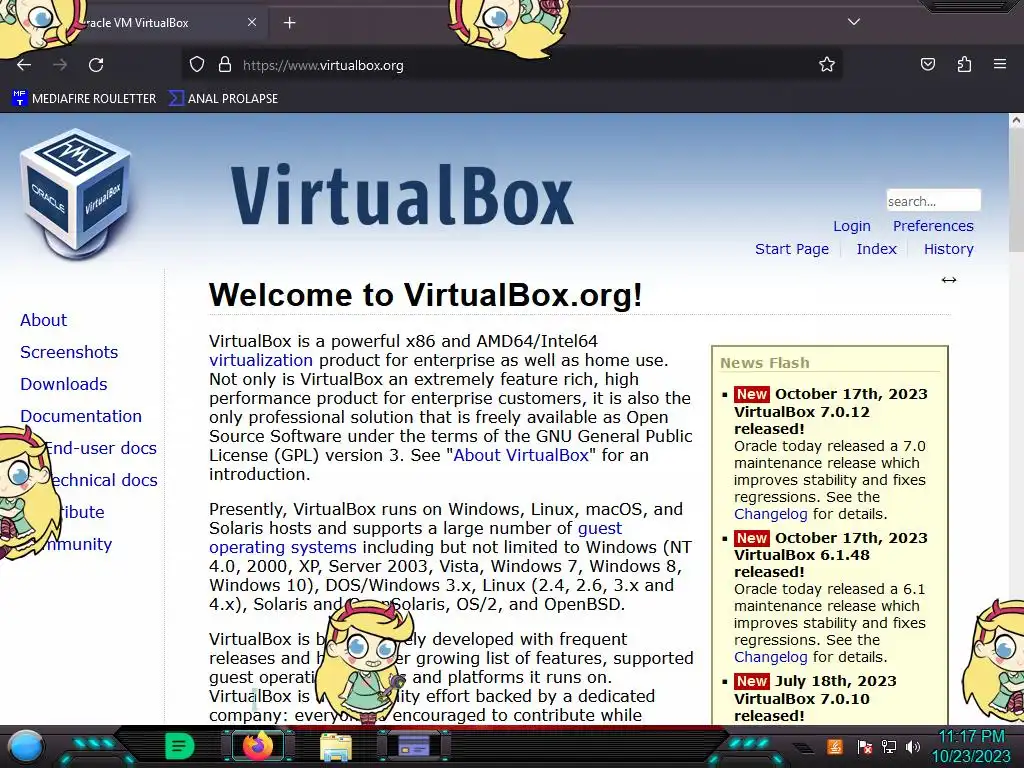The width and height of the screenshot is (1024, 768).
Task: Focus the URL address bar
Action: tap(511, 65)
